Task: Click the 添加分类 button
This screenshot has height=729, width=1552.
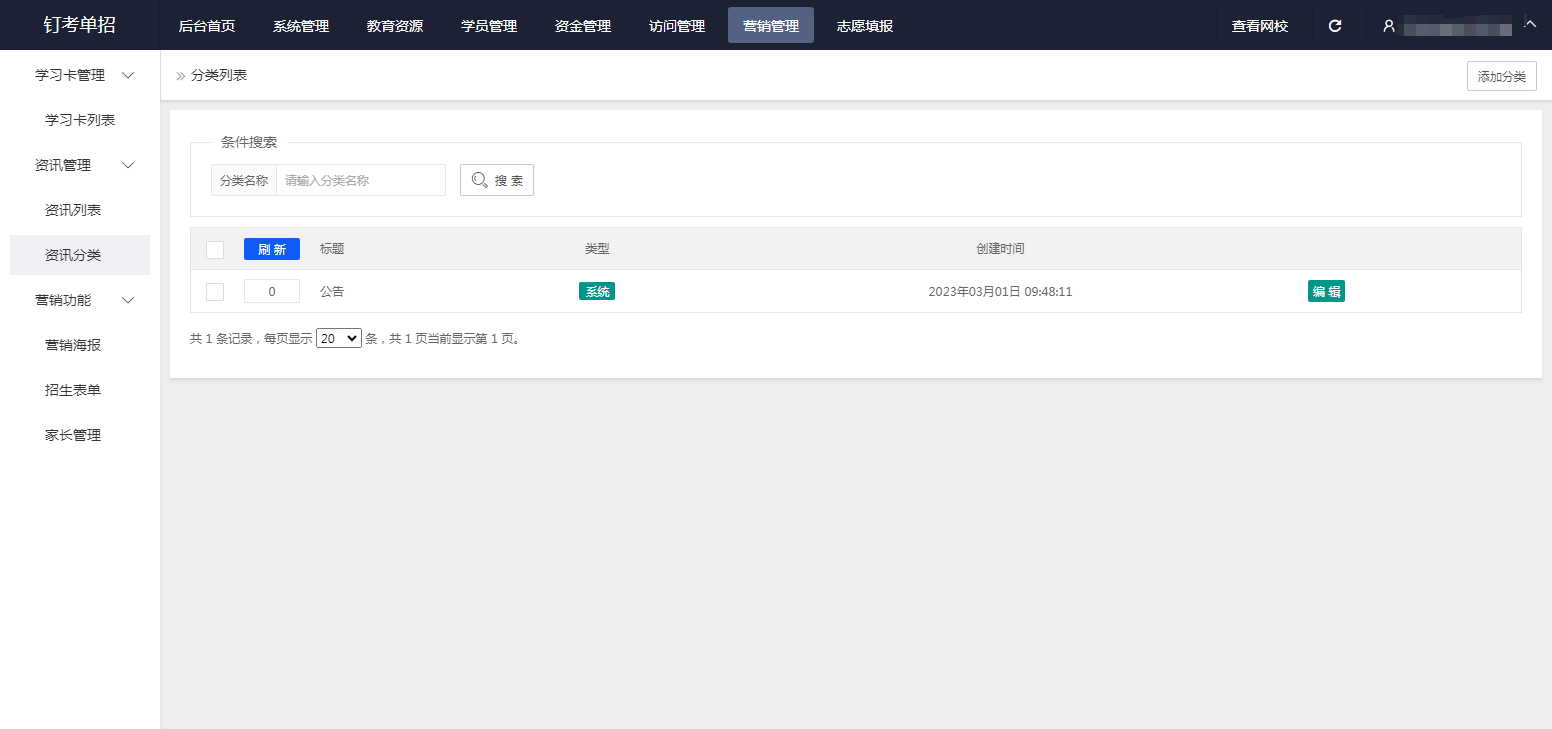Action: click(1502, 76)
